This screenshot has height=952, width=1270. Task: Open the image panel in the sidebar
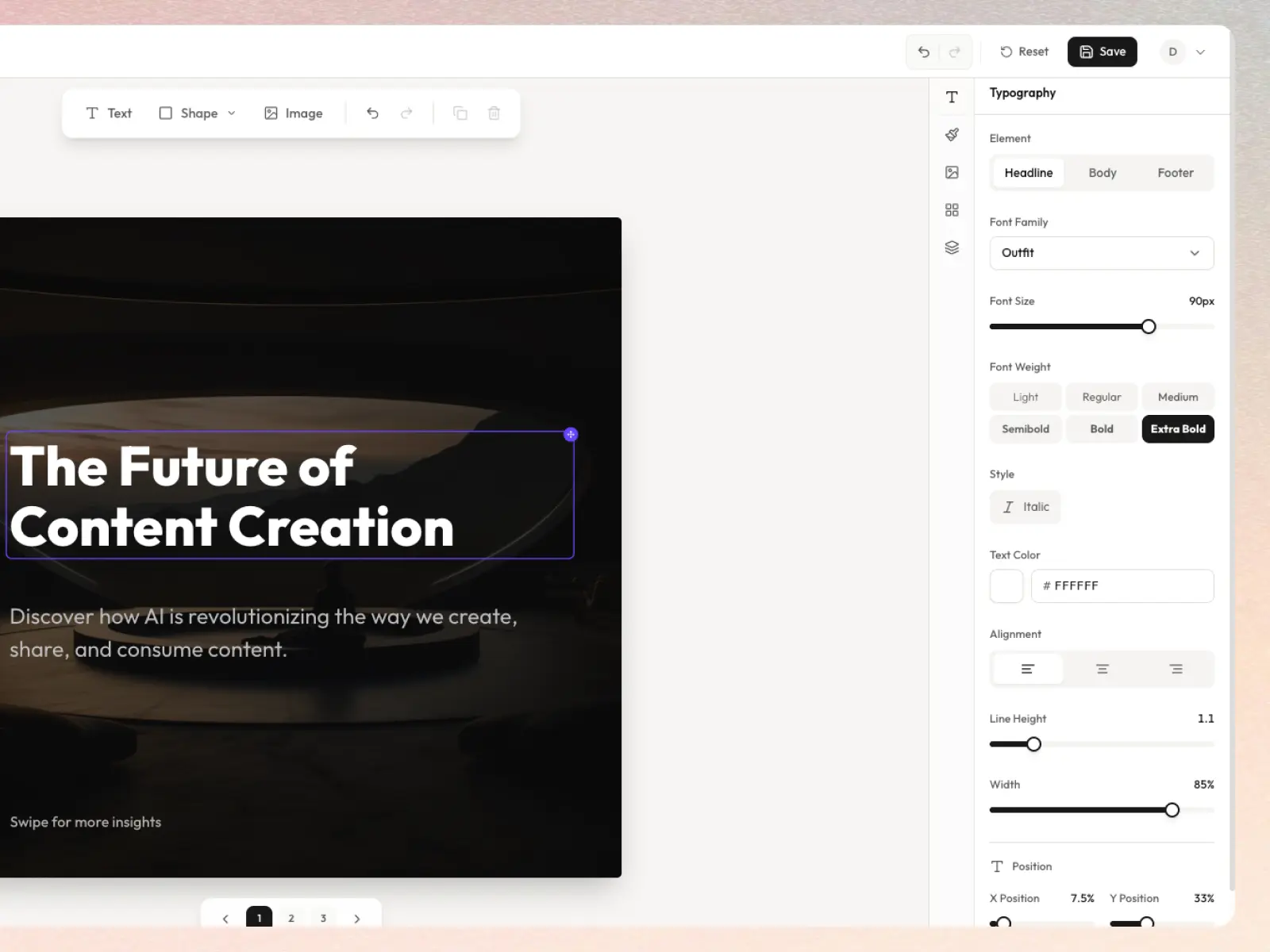point(952,172)
